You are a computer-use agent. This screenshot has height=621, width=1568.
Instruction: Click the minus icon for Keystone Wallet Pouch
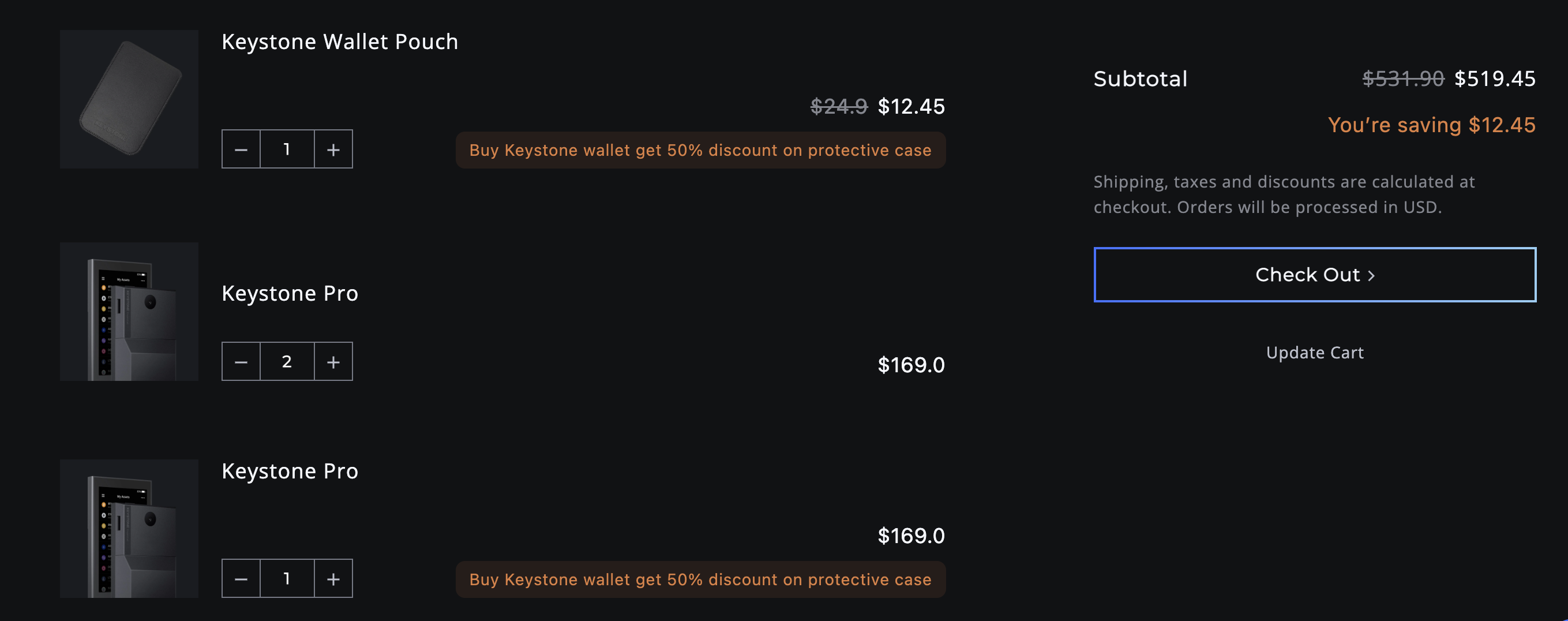point(241,148)
